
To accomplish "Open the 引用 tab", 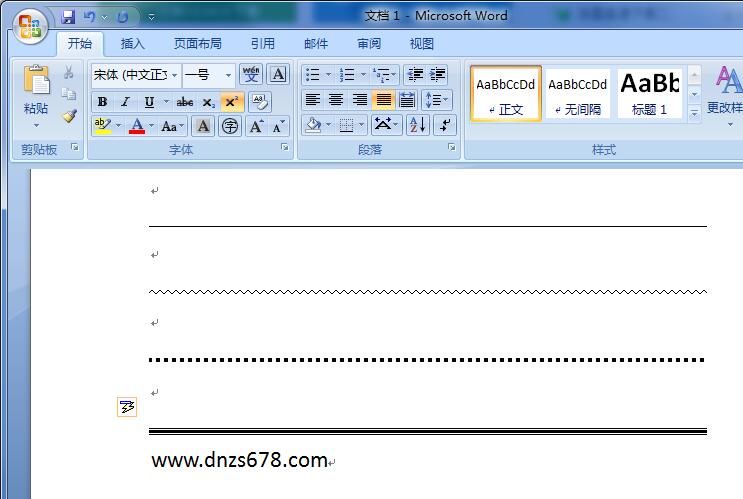I will 263,44.
